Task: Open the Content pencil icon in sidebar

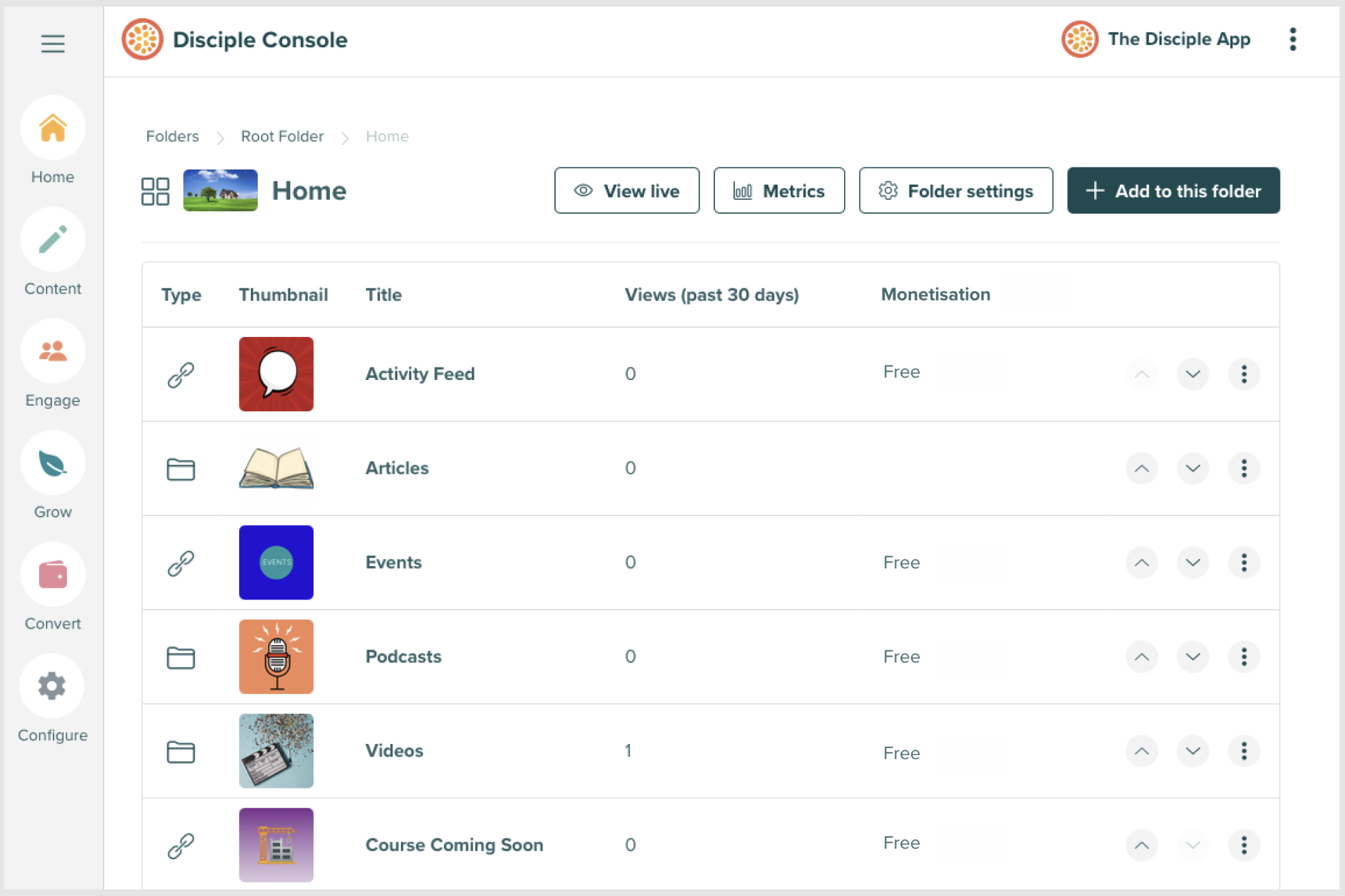Action: (x=53, y=240)
